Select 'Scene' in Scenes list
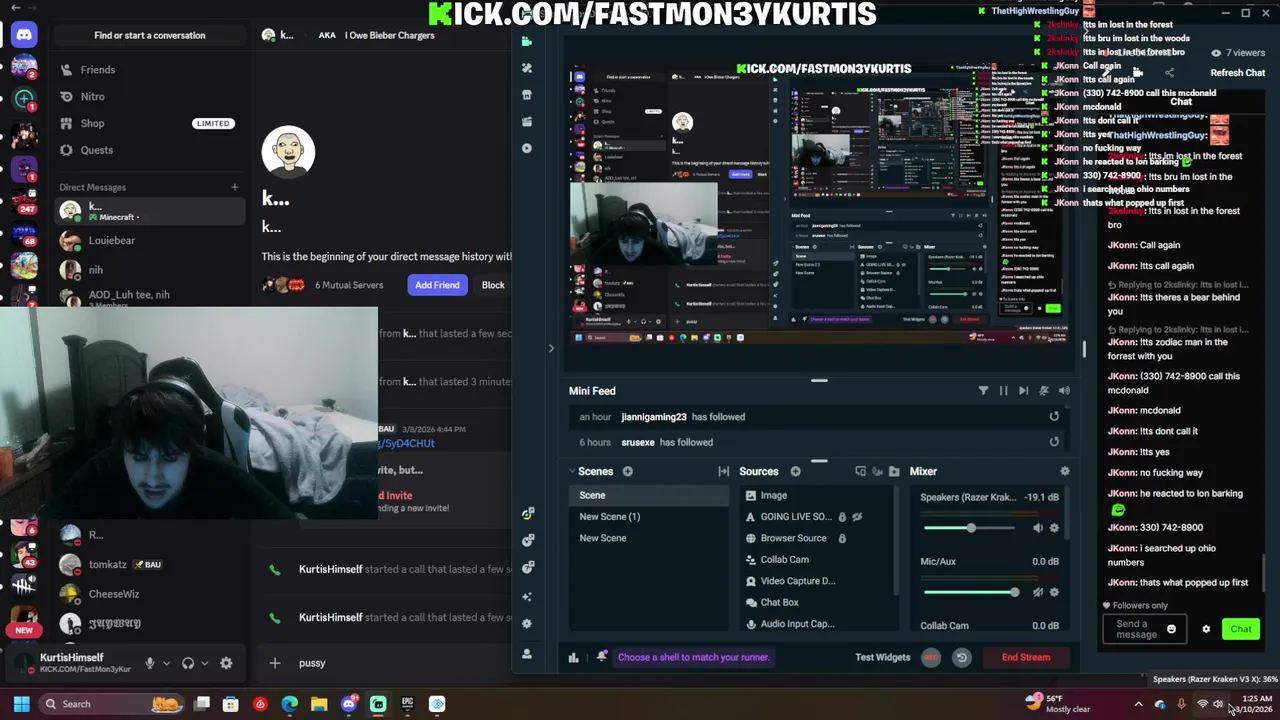The height and width of the screenshot is (720, 1280). coord(649,495)
